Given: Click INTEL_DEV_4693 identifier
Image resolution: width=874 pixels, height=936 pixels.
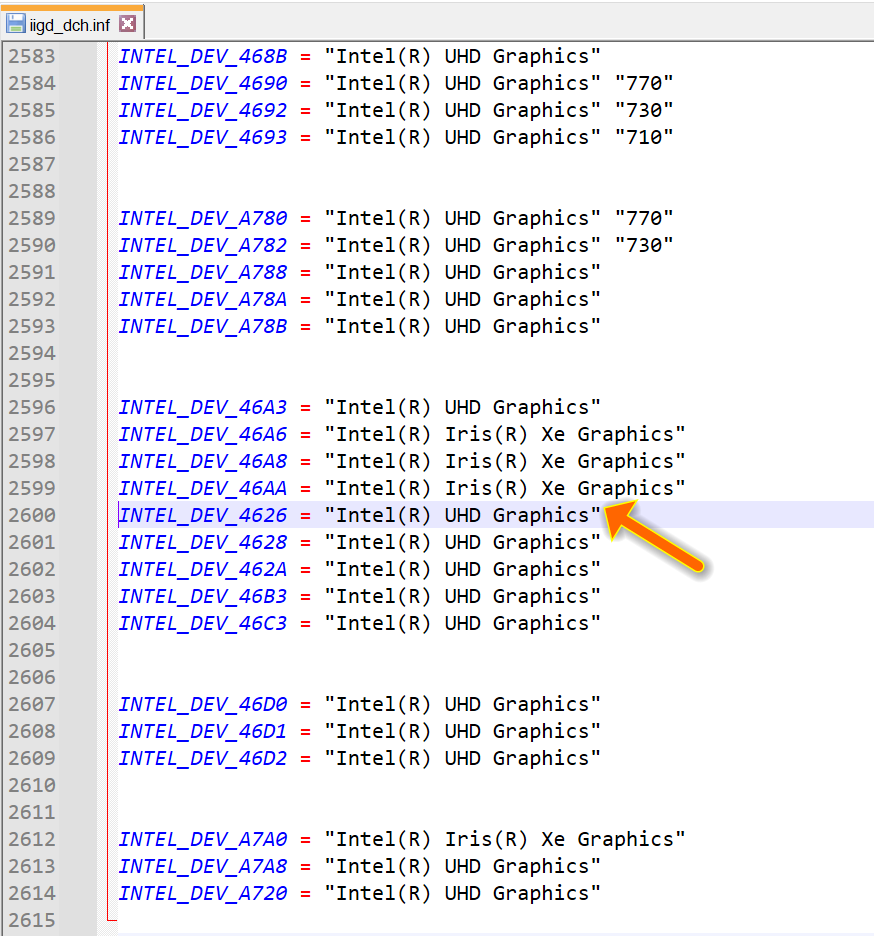Looking at the screenshot, I should tap(203, 137).
